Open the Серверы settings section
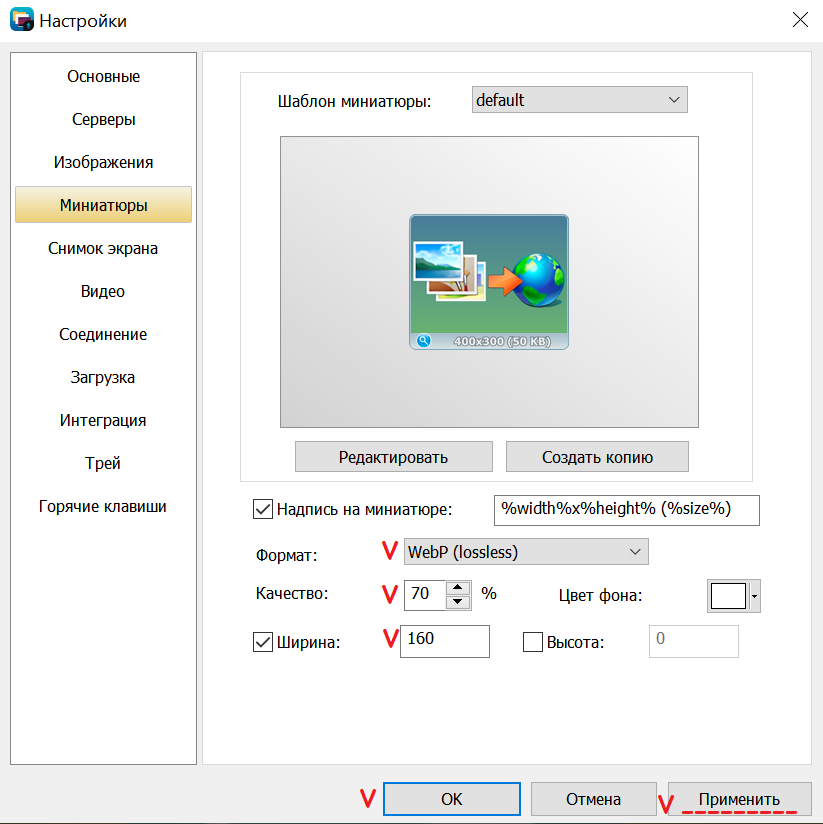Image resolution: width=823 pixels, height=824 pixels. [104, 119]
